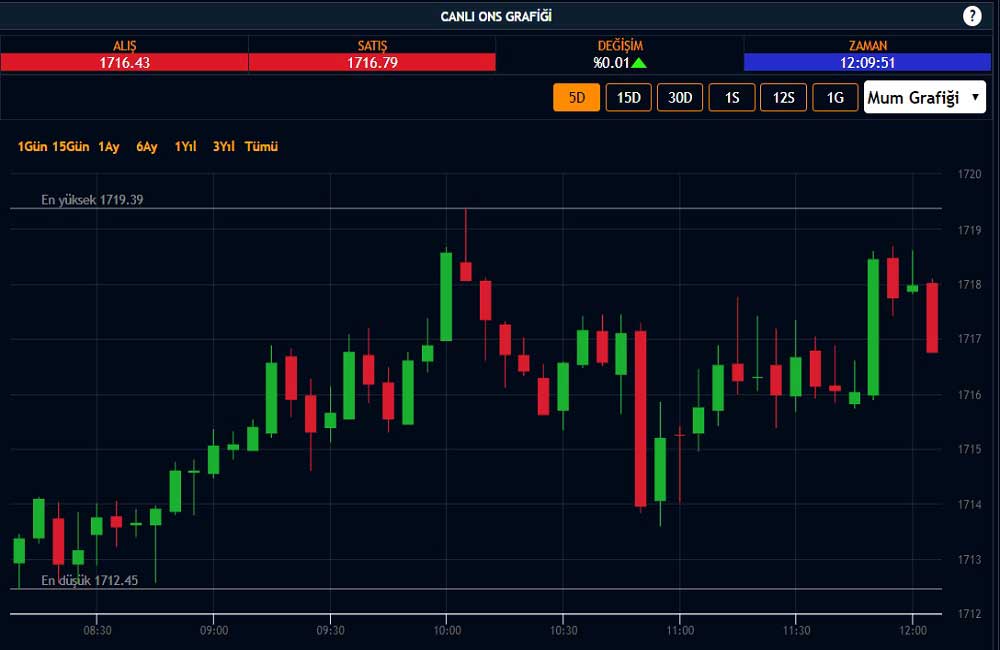Click the CANLI ONS GRAFİĞİ title
Image resolution: width=1000 pixels, height=650 pixels.
point(496,17)
